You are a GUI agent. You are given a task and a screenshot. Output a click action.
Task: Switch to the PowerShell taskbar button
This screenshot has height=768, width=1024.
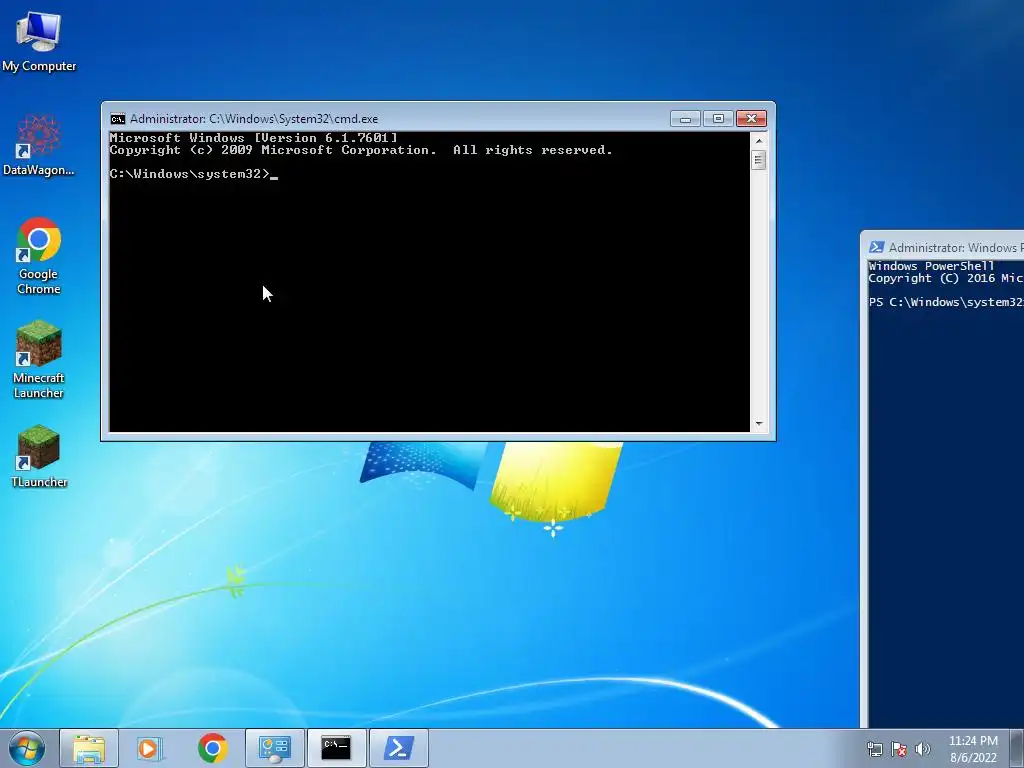[398, 748]
